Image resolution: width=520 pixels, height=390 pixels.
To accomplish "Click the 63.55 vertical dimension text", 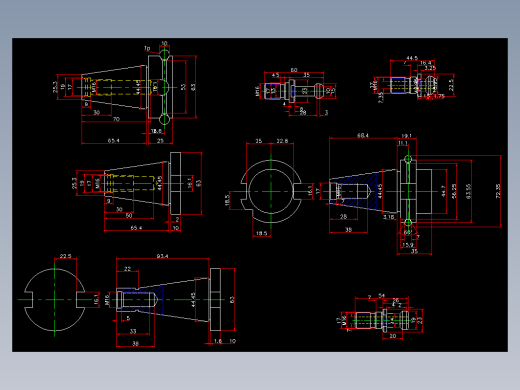I will pos(468,191).
